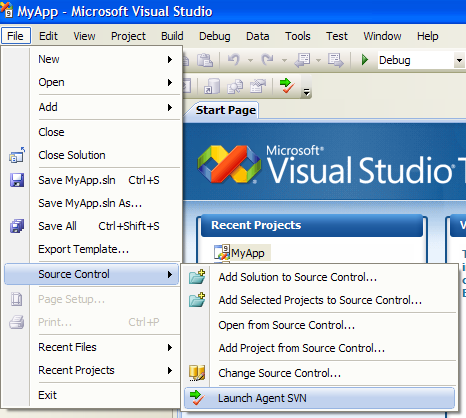Viewport: 466px width, 418px height.
Task: Open the Project menu
Action: coord(128,36)
